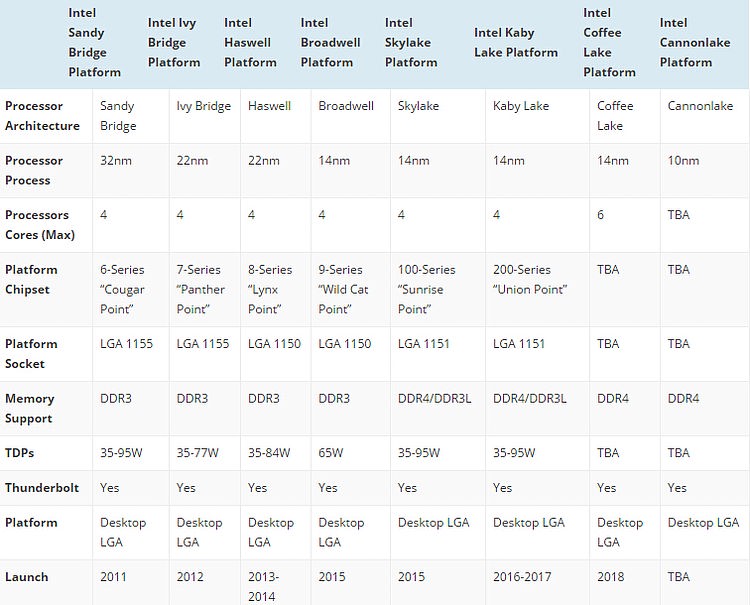Select the TDPs row label
Viewport: 750px width, 605px height.
pyautogui.click(x=19, y=453)
